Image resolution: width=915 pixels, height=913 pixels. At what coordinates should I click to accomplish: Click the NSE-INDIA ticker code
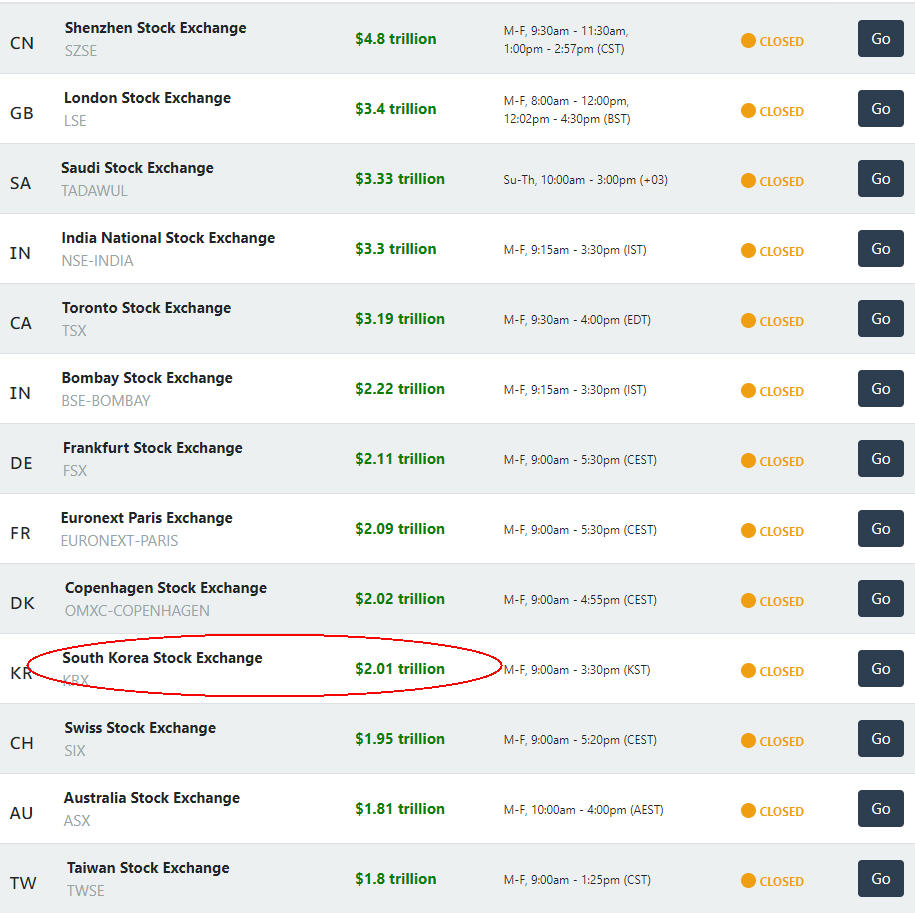(x=97, y=261)
